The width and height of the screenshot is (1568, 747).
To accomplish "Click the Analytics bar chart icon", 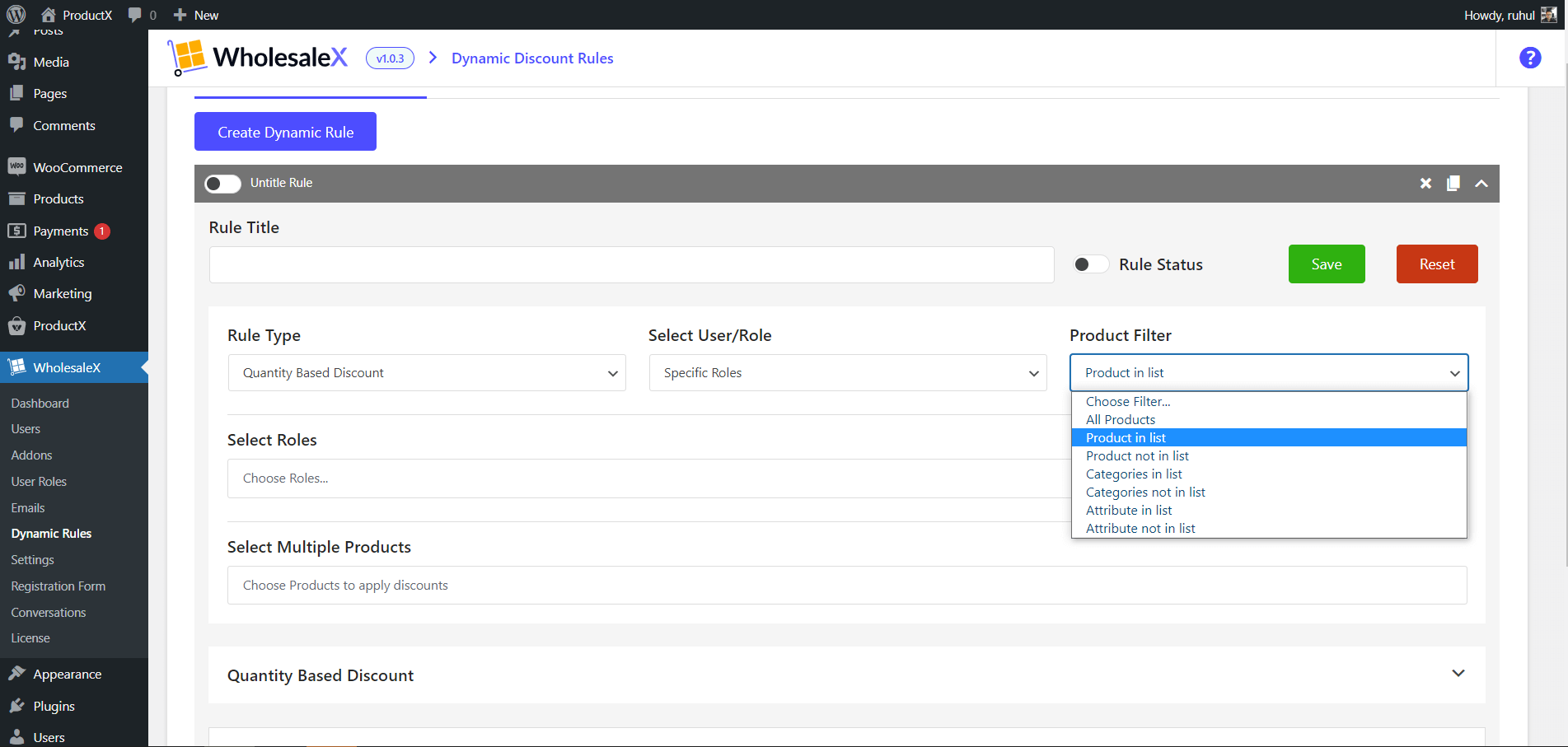I will pos(16,262).
